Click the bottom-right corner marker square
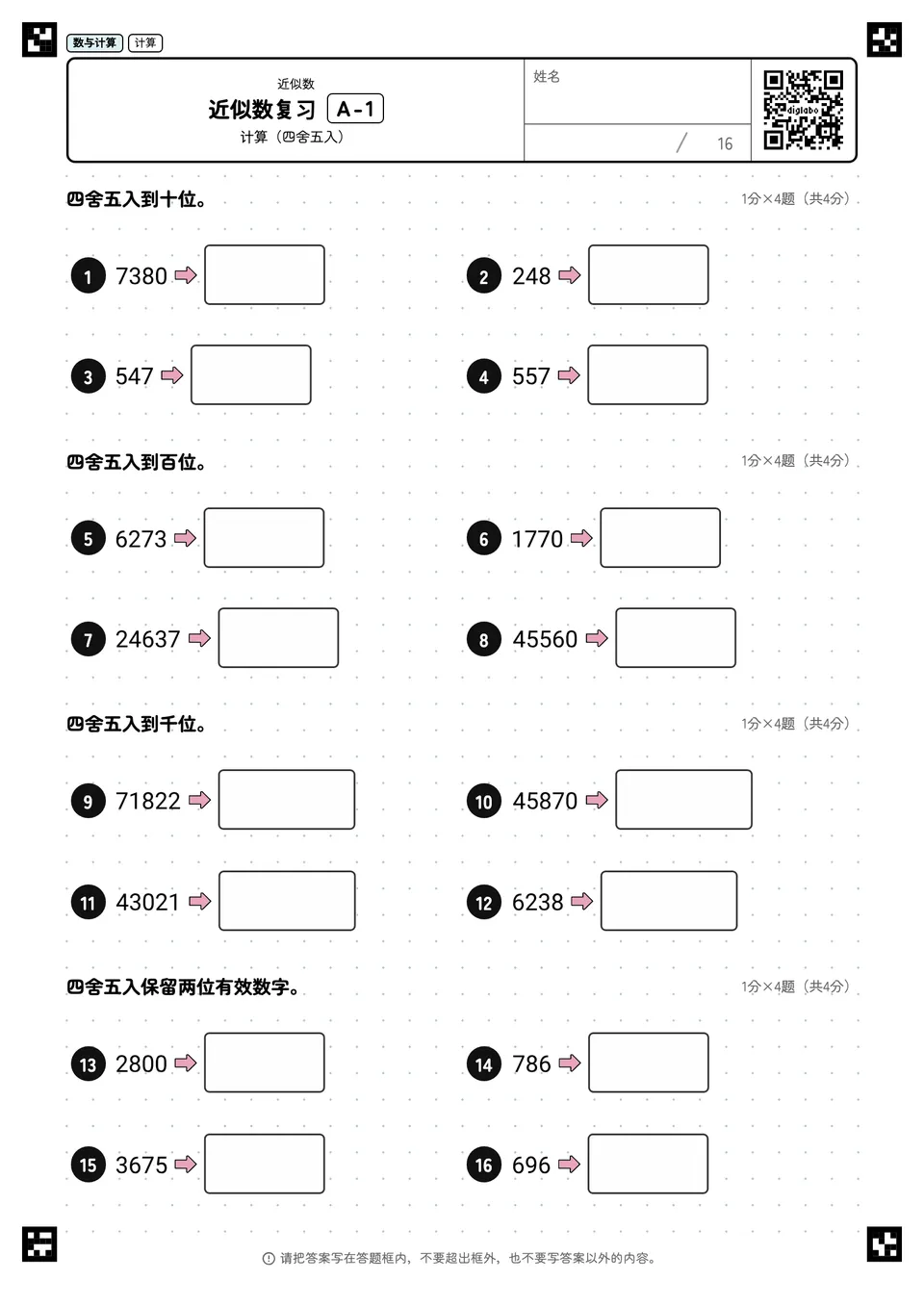The image size is (924, 1307). coord(885,1243)
